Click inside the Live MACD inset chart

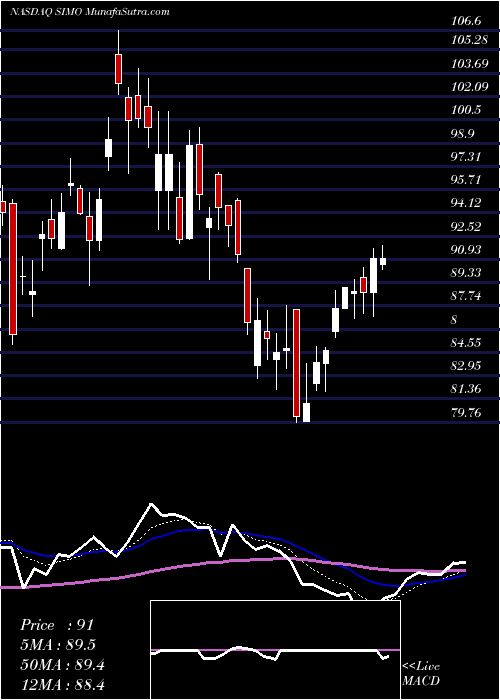click(276, 650)
